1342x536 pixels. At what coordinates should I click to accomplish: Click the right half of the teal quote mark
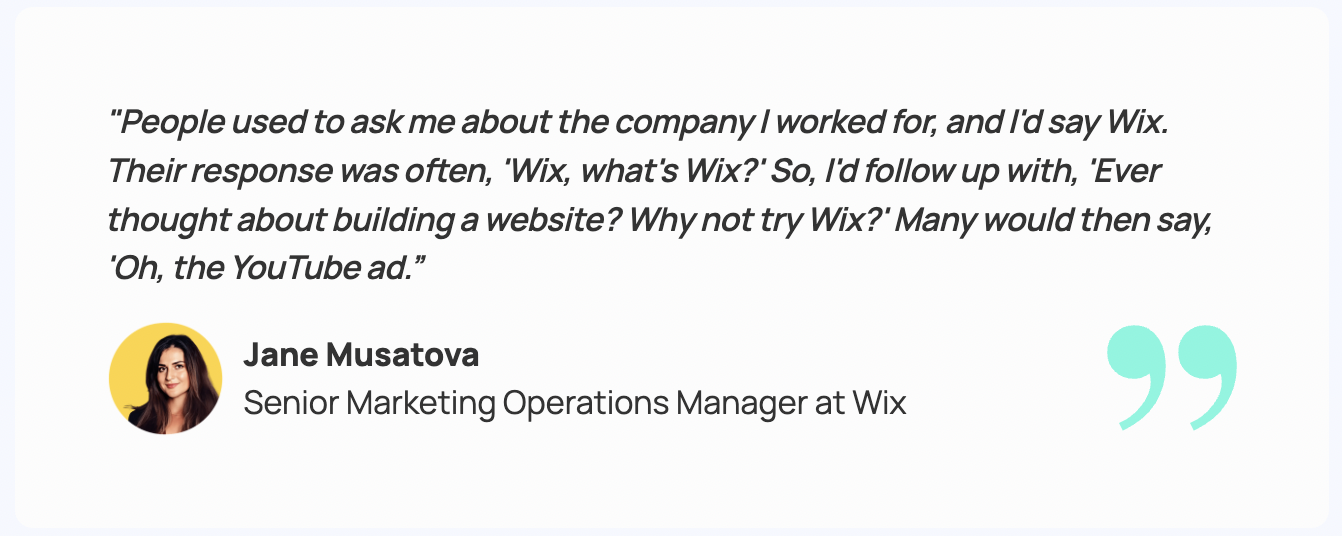(x=1206, y=377)
